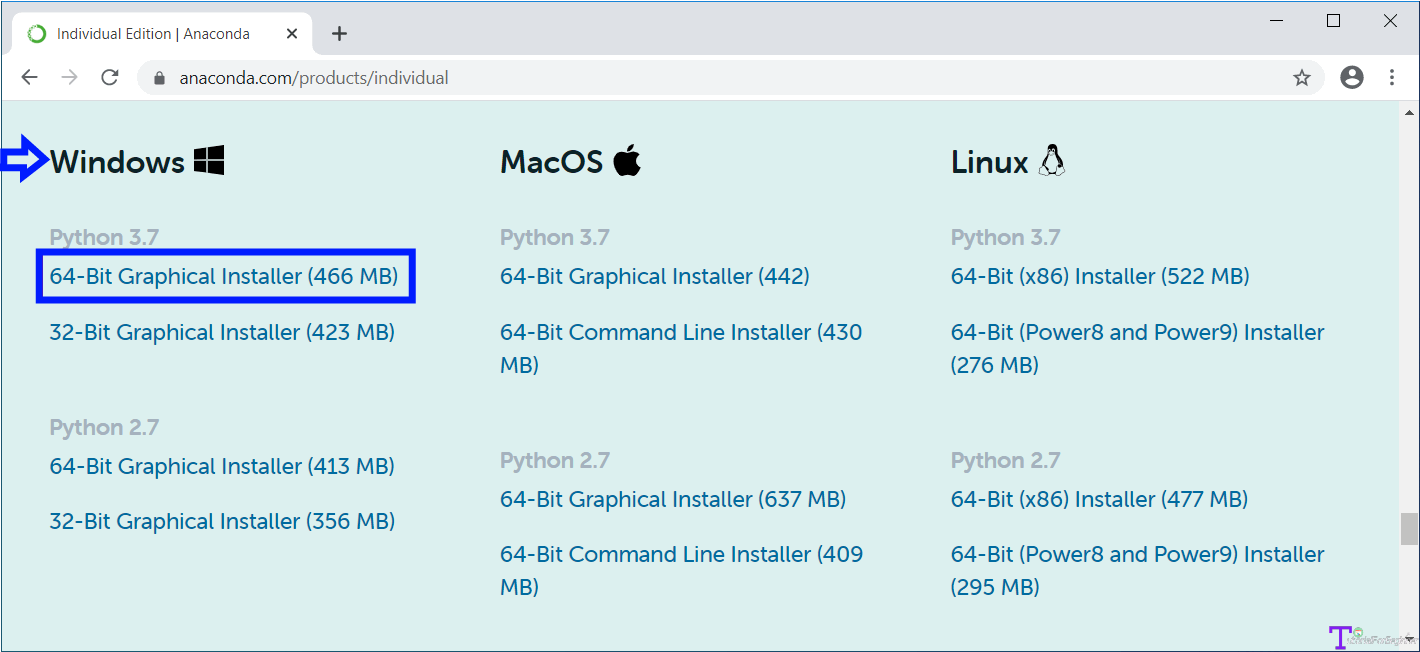Open a new tab with plus button

339,34
